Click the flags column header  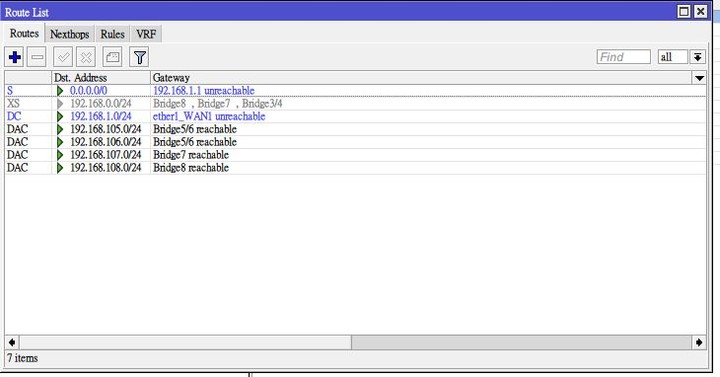pyautogui.click(x=28, y=78)
